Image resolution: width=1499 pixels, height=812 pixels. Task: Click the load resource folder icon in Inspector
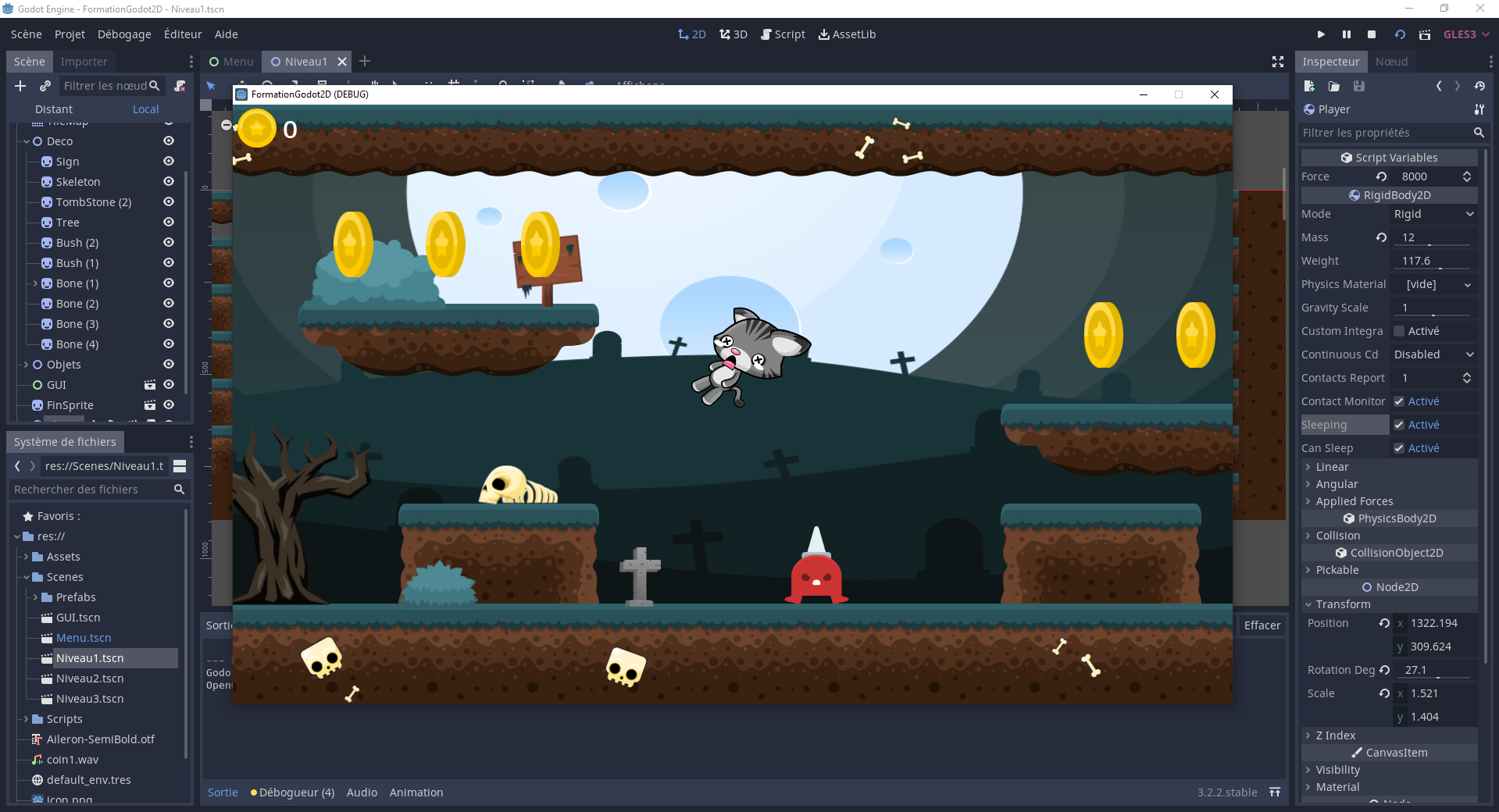point(1334,86)
